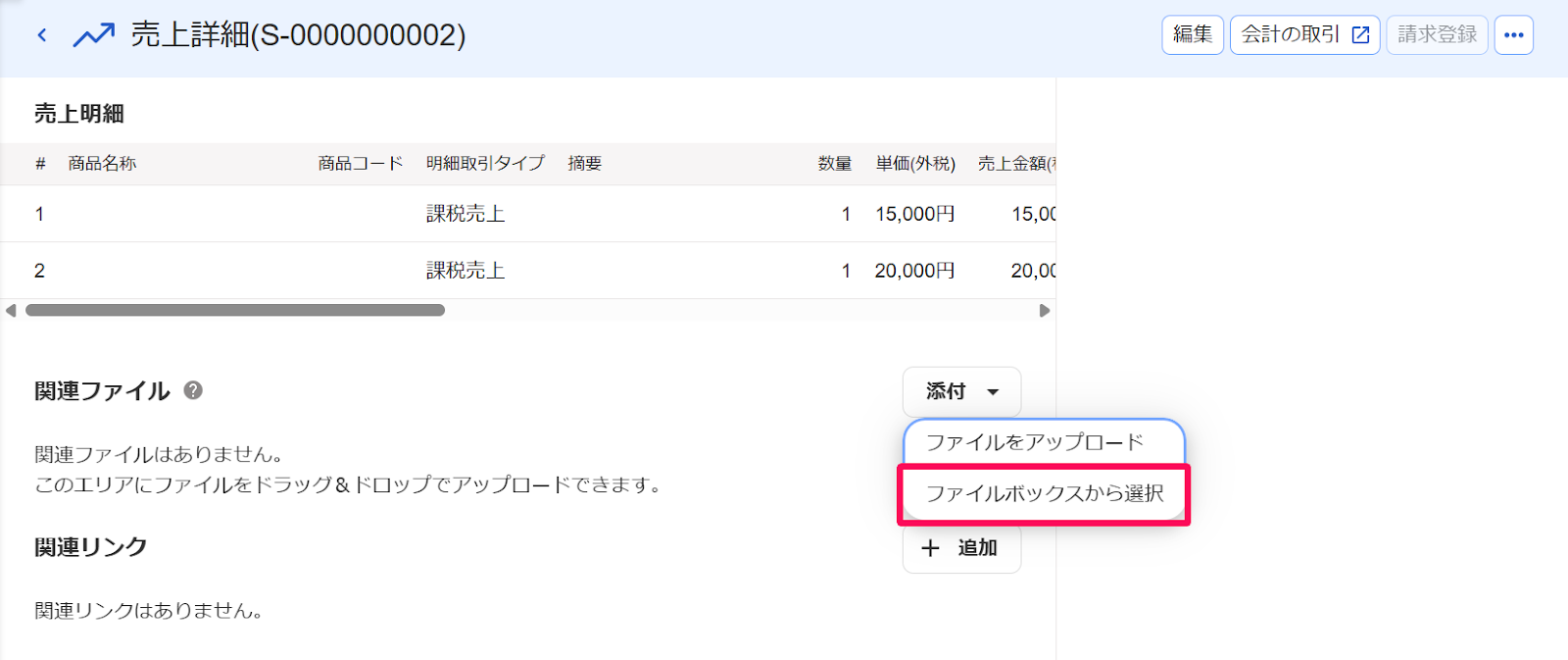Viewport: 1568px width, 660px height.
Task: Go back using the left chevron arrow
Action: pyautogui.click(x=42, y=35)
